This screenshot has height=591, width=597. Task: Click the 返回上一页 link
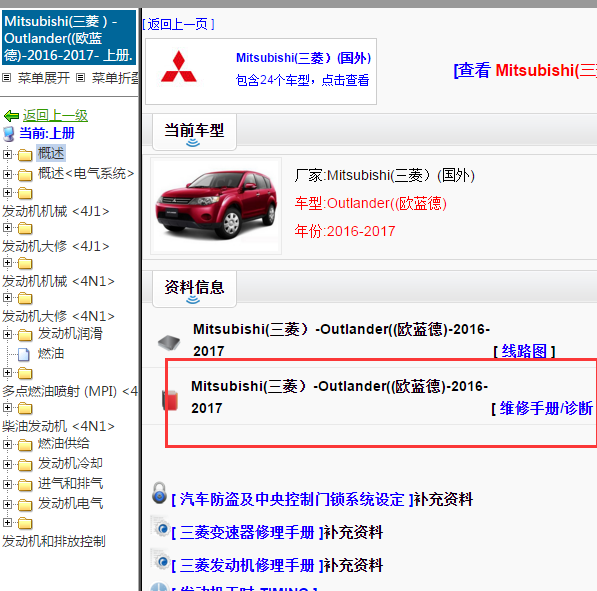pyautogui.click(x=178, y=24)
